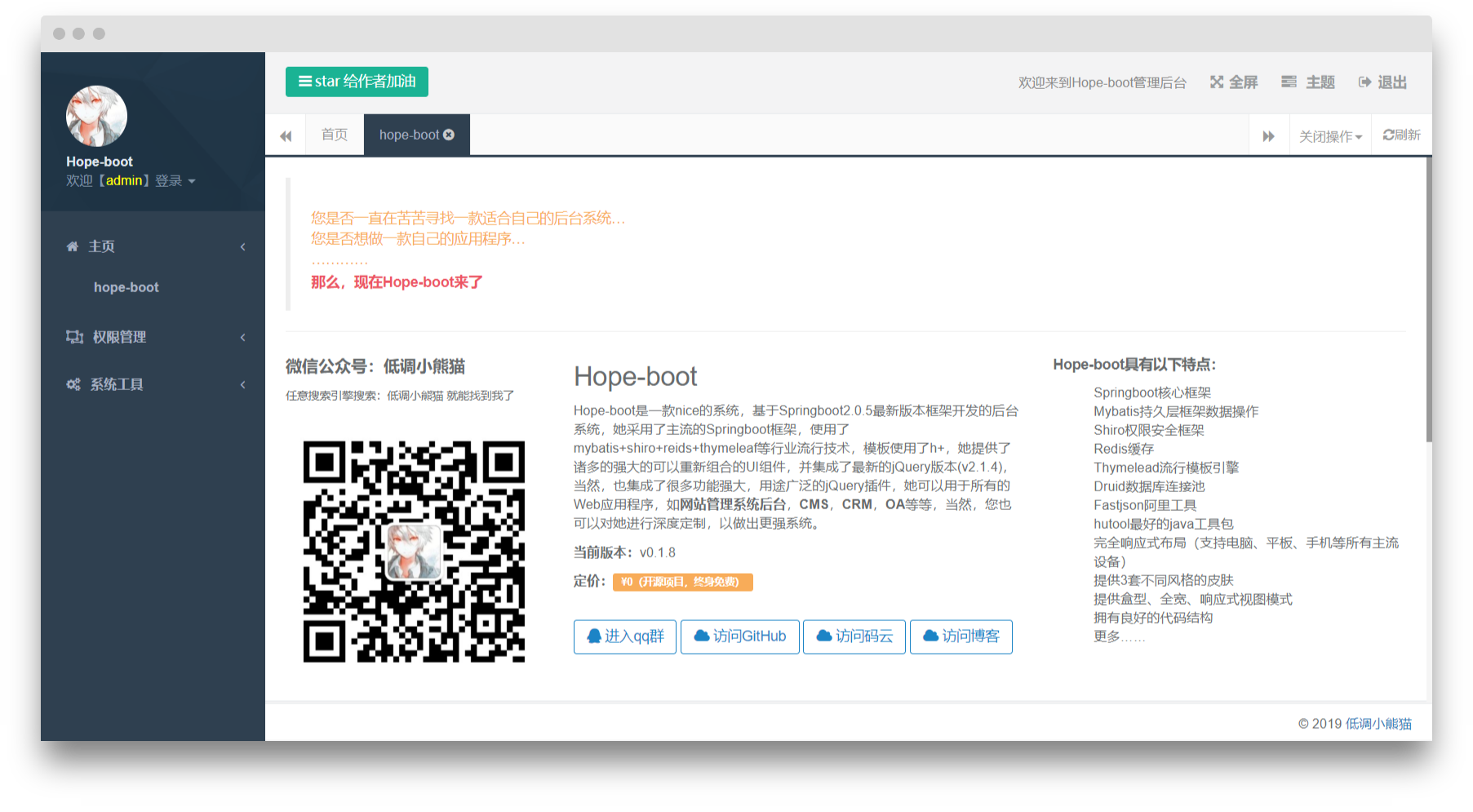Click the 系统工具 gears icon

(x=73, y=384)
